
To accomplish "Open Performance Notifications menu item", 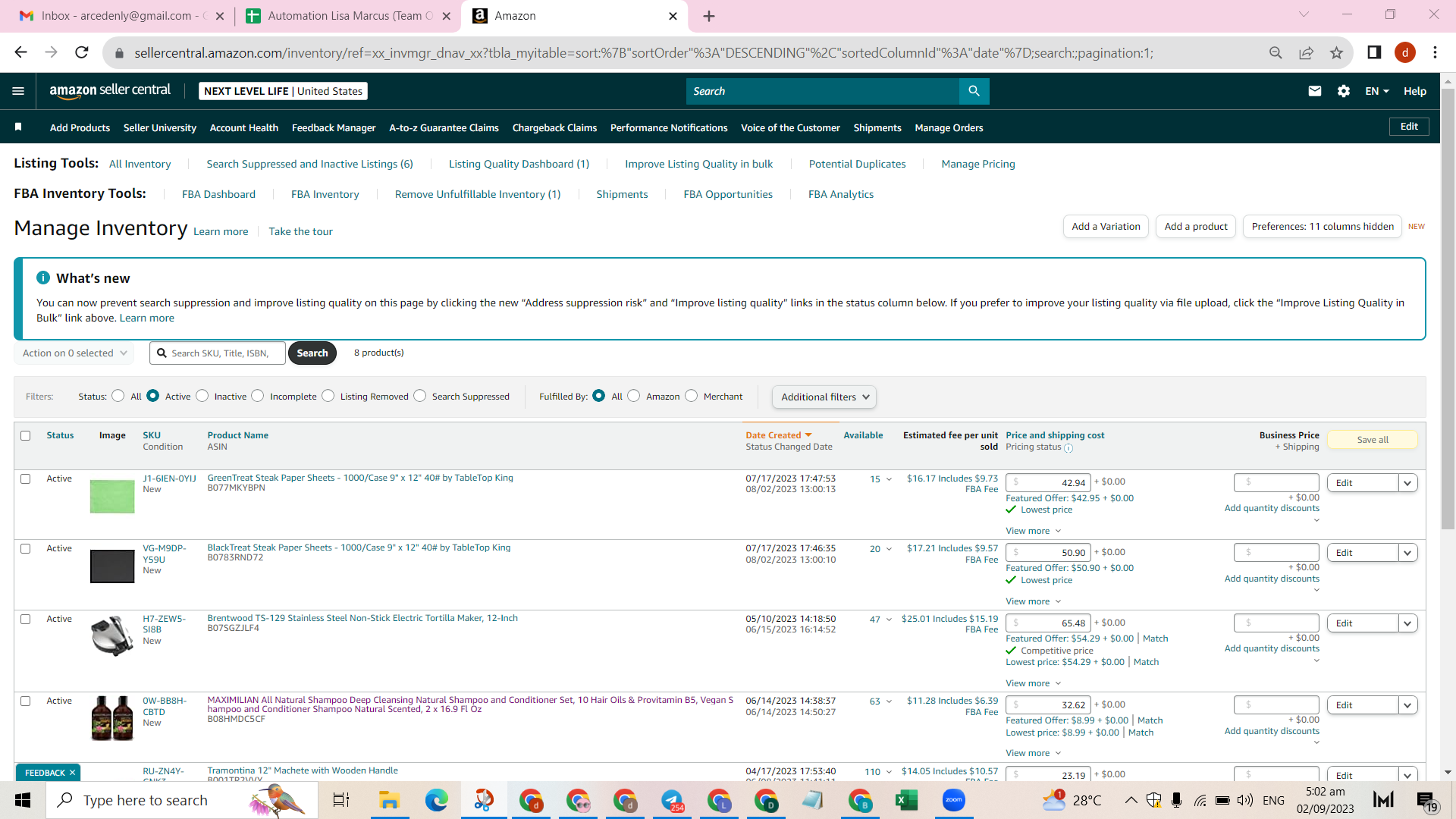I will click(x=669, y=128).
